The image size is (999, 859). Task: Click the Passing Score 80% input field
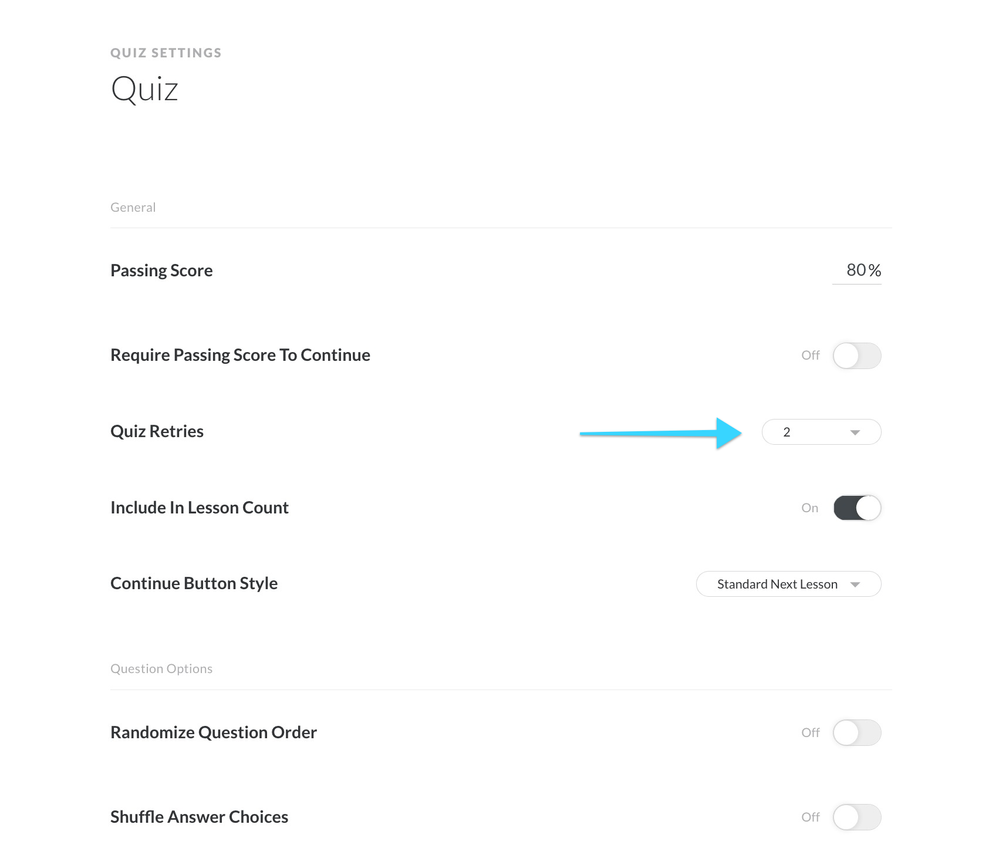857,270
